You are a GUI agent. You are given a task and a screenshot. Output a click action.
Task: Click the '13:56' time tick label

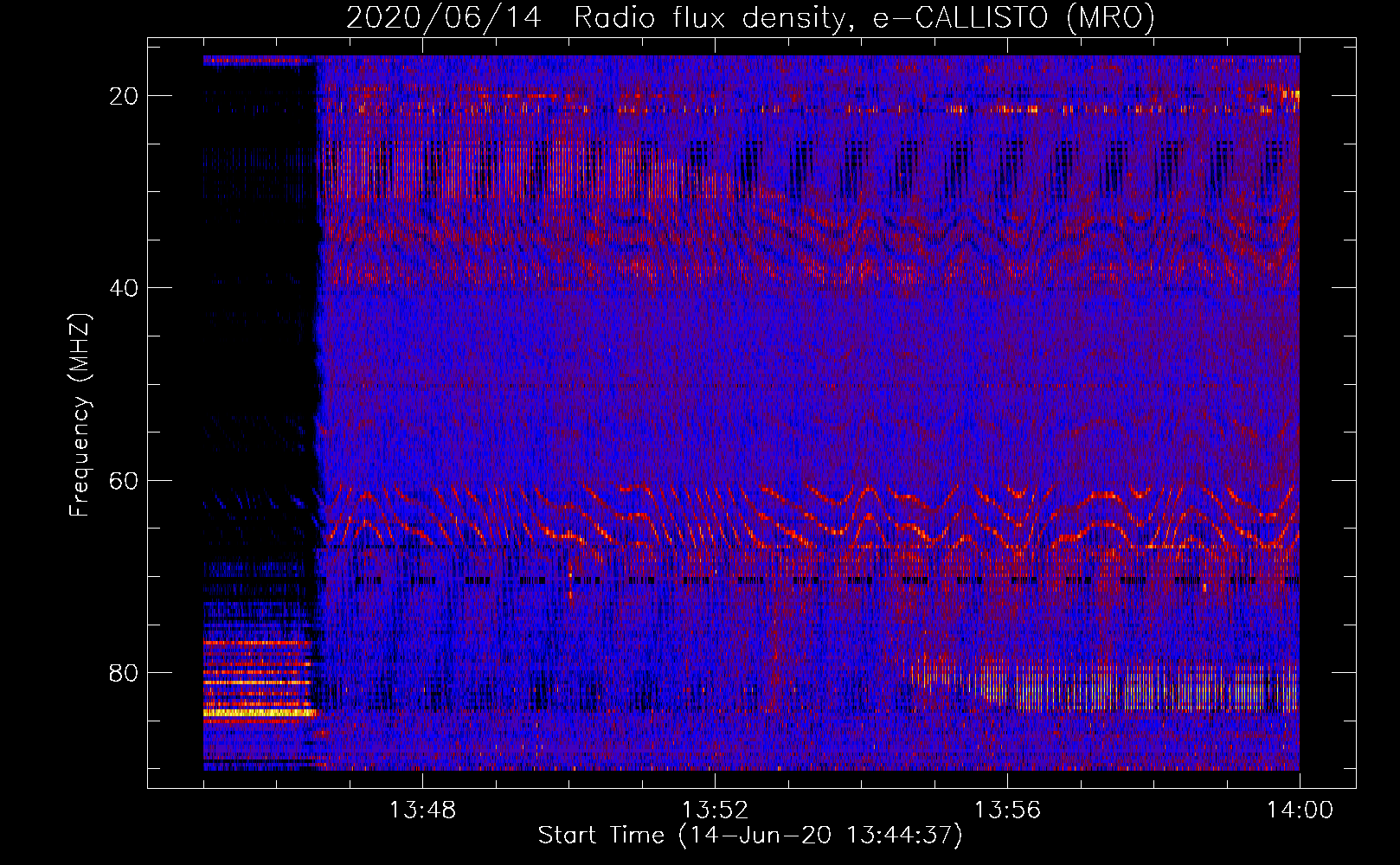(1007, 811)
